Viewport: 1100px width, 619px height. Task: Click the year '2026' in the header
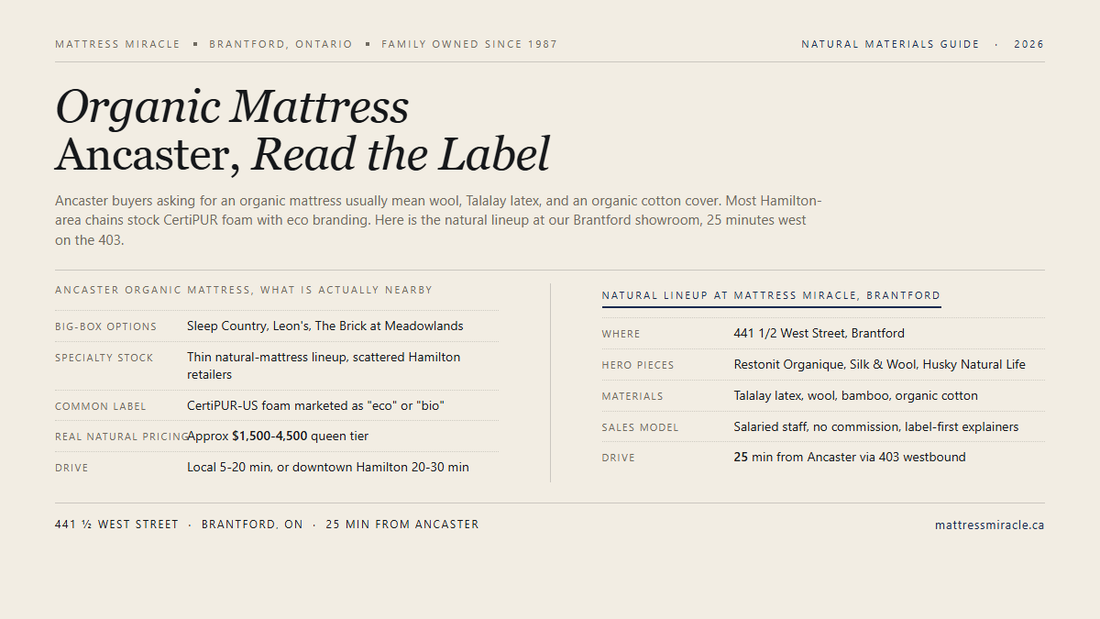click(x=1029, y=44)
